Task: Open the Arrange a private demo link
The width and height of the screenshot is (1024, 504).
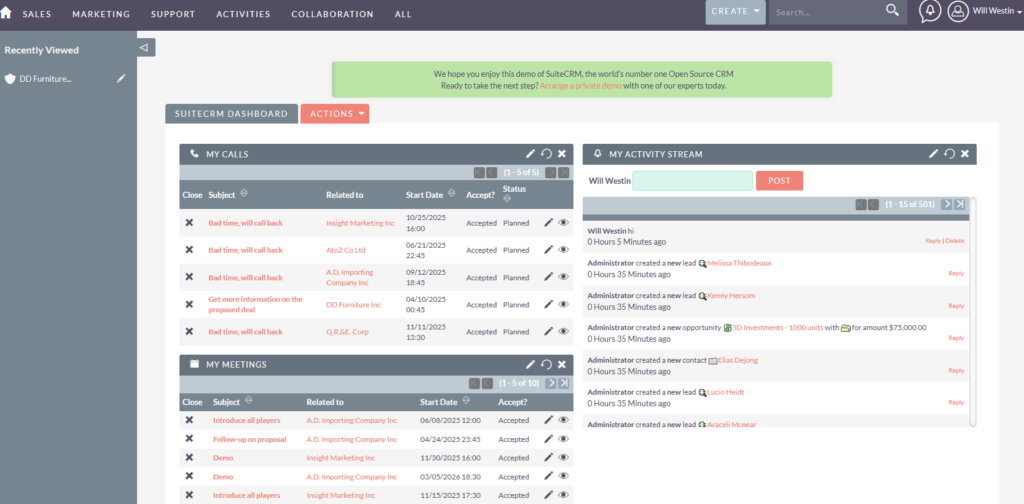Action: 580,86
